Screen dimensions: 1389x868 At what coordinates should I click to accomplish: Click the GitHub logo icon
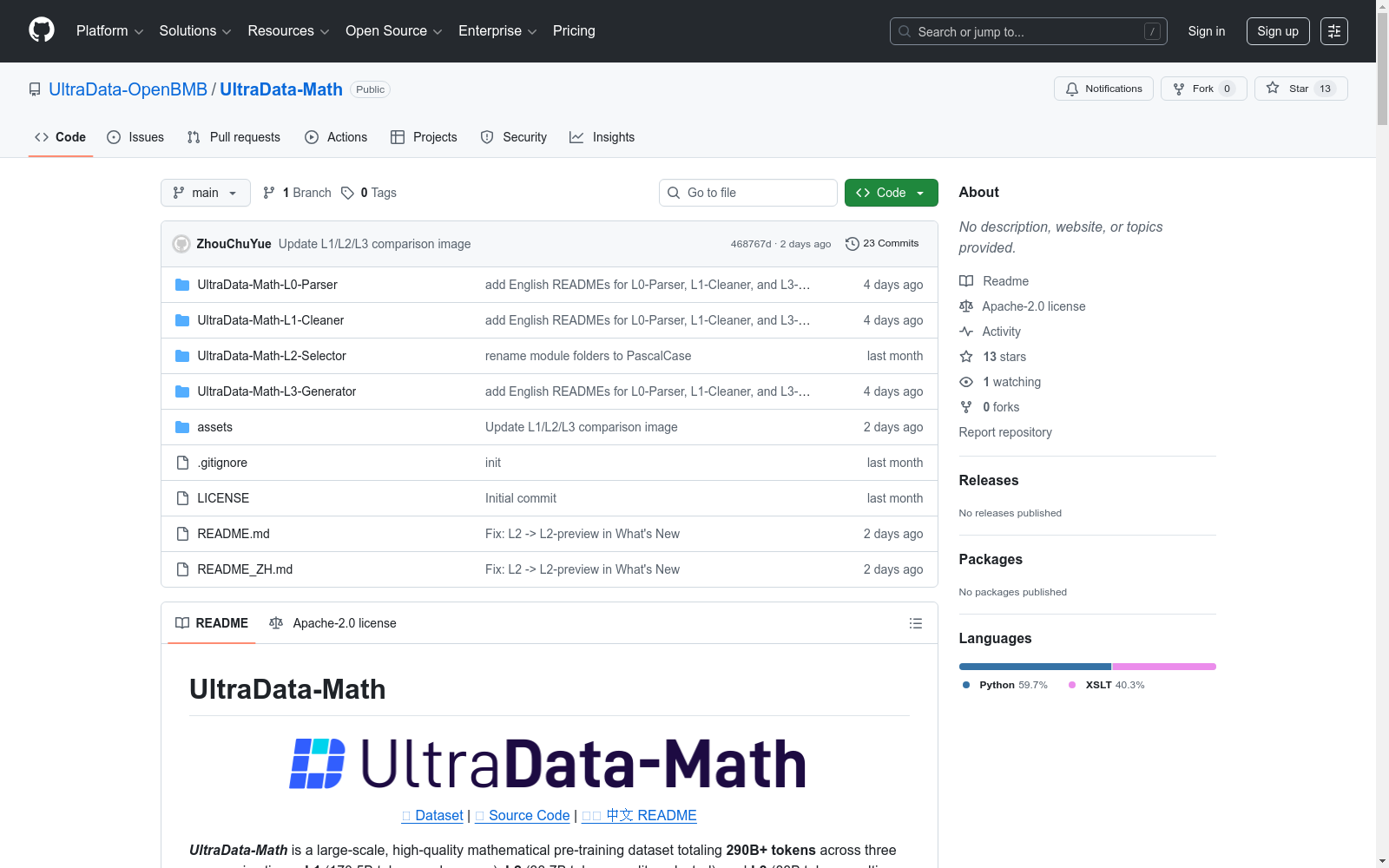point(42,30)
